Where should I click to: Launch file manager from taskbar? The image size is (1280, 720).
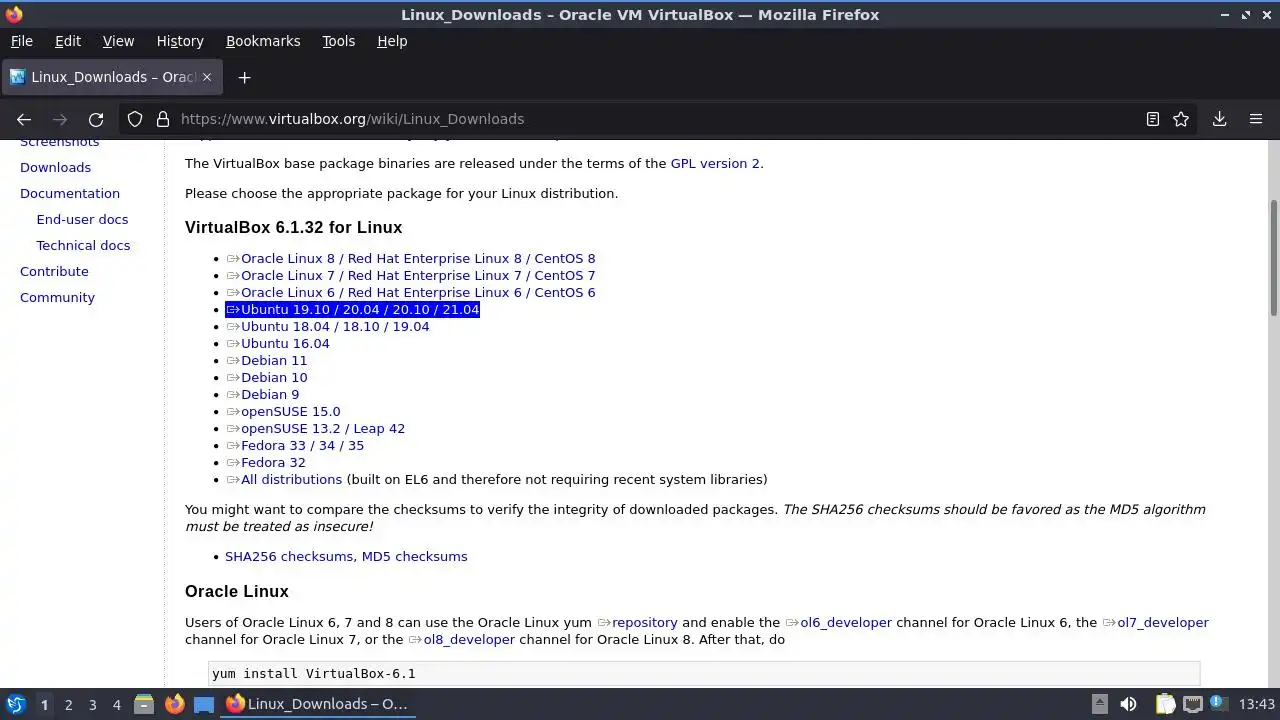pyautogui.click(x=144, y=704)
